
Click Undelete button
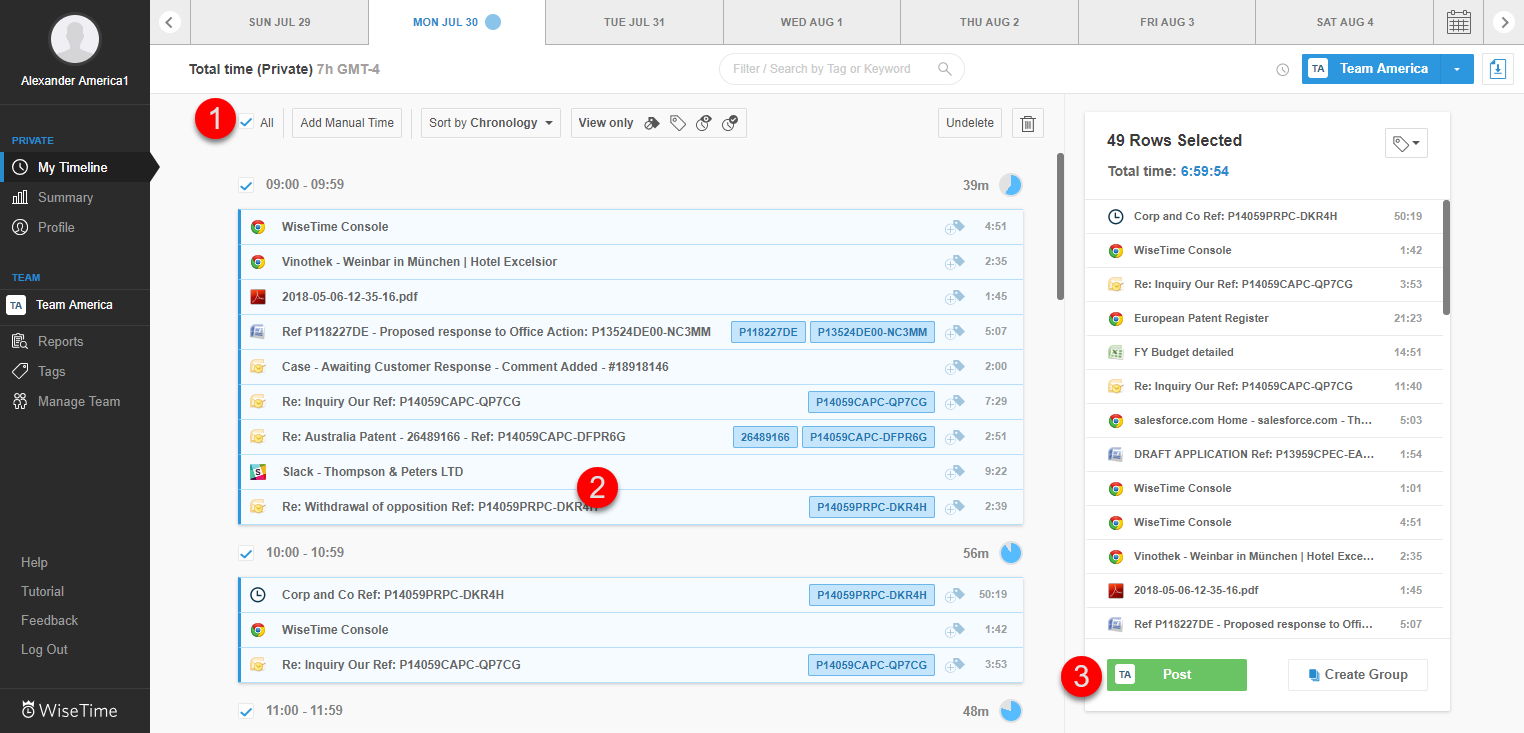coord(970,123)
